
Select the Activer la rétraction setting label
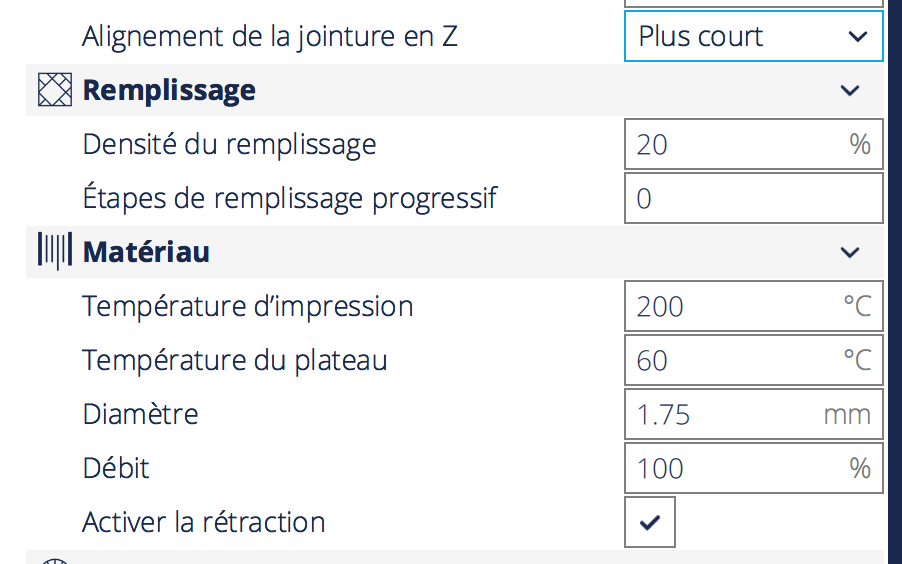point(204,522)
